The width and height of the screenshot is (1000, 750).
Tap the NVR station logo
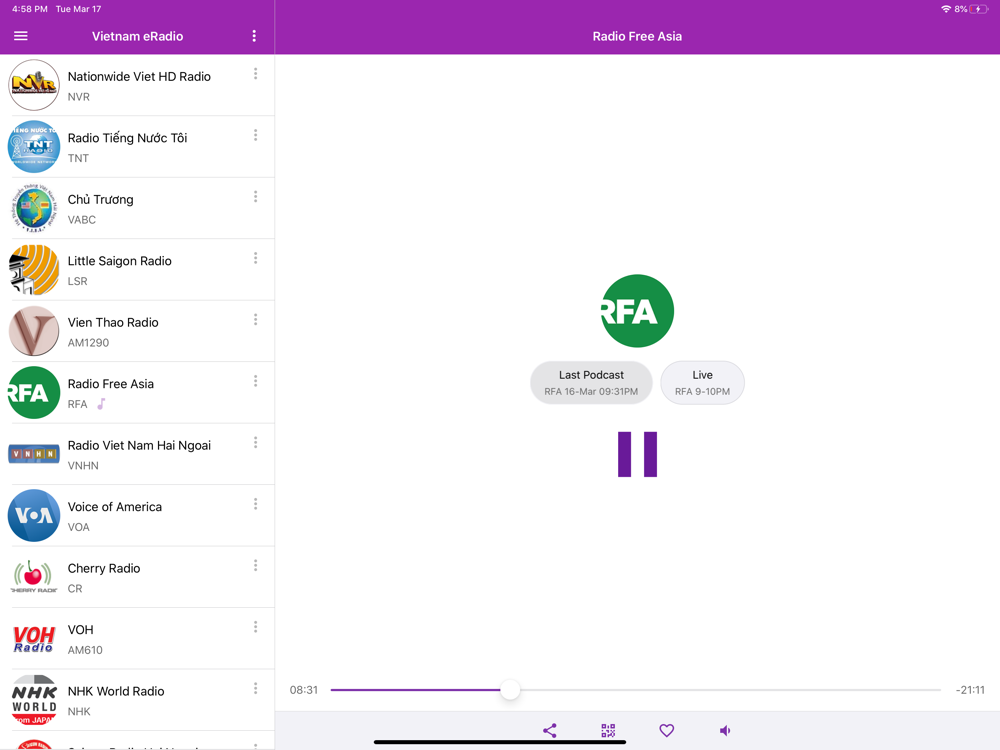click(x=34, y=85)
